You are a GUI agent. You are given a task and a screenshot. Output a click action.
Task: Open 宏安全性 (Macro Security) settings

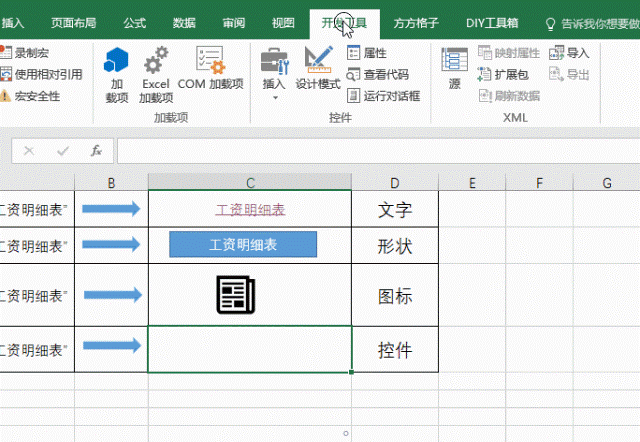tap(31, 96)
